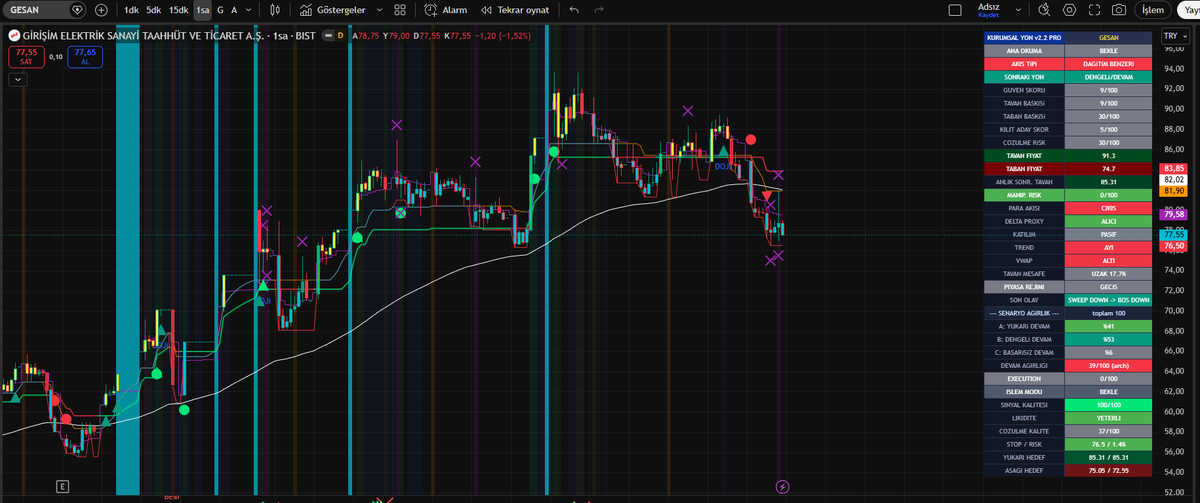1200x503 pixels.
Task: Click the E earnings marker at chart bottom
Action: [x=62, y=486]
